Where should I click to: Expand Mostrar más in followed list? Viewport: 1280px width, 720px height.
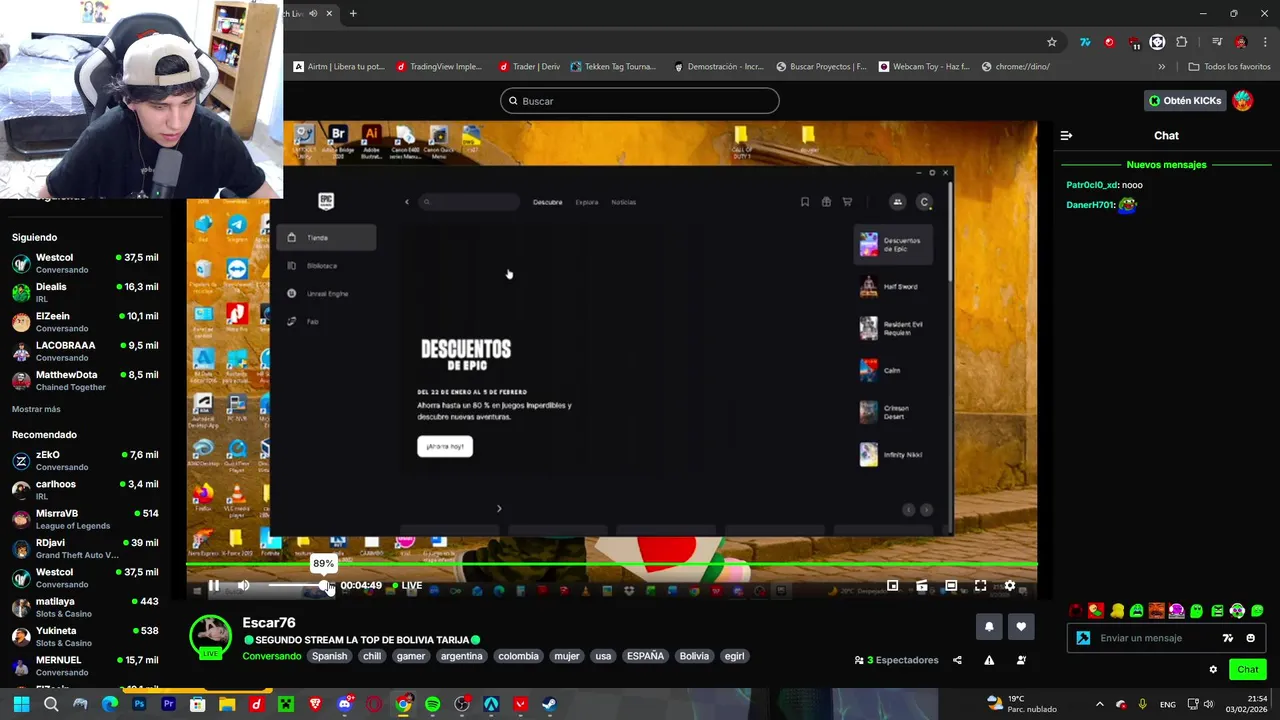[36, 409]
